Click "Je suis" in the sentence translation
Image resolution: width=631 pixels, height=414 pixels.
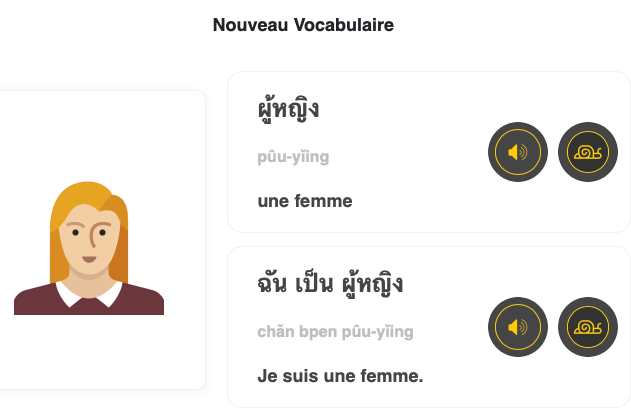[x=284, y=376]
